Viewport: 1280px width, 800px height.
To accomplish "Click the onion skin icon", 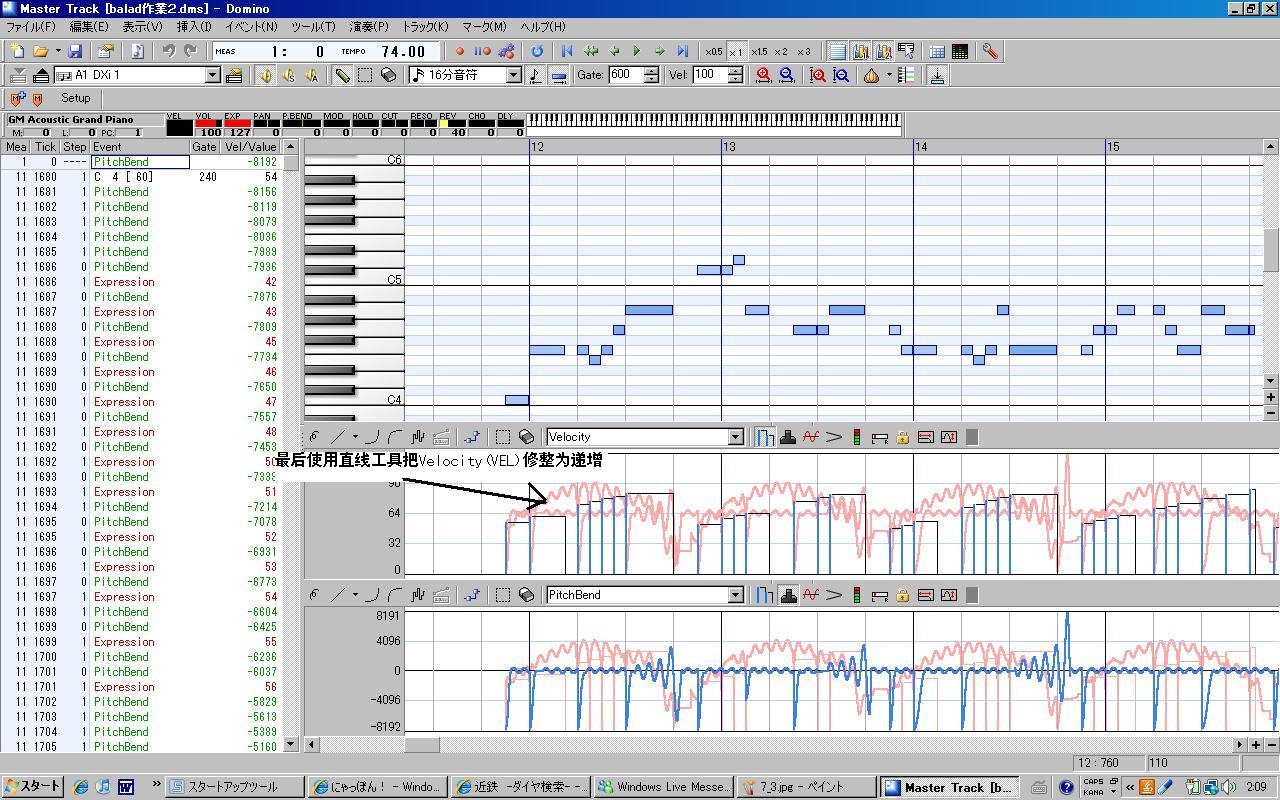I will [x=871, y=75].
